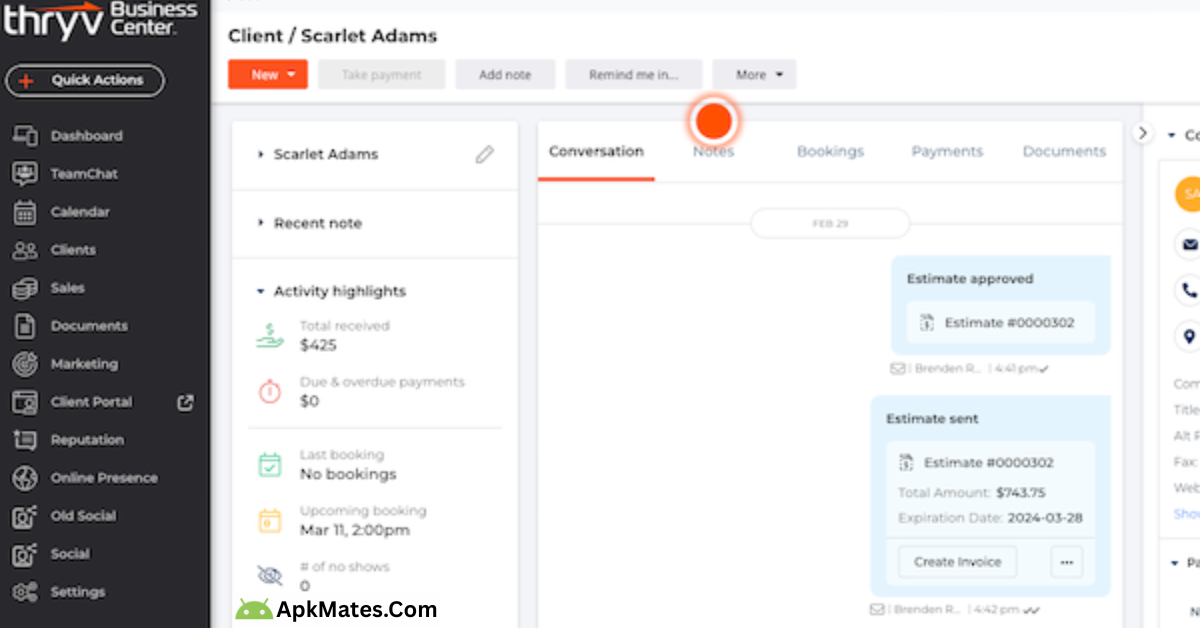This screenshot has width=1200, height=628.
Task: Open the Client Portal external link
Action: 184,402
